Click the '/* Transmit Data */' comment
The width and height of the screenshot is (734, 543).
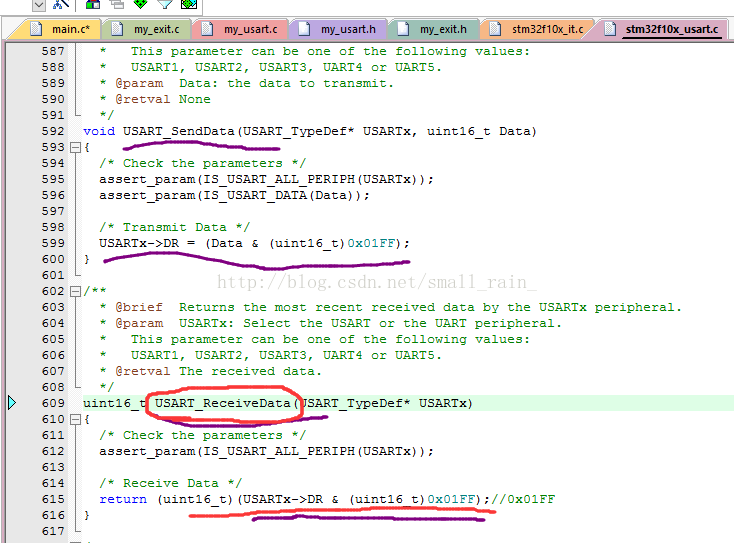tap(174, 227)
